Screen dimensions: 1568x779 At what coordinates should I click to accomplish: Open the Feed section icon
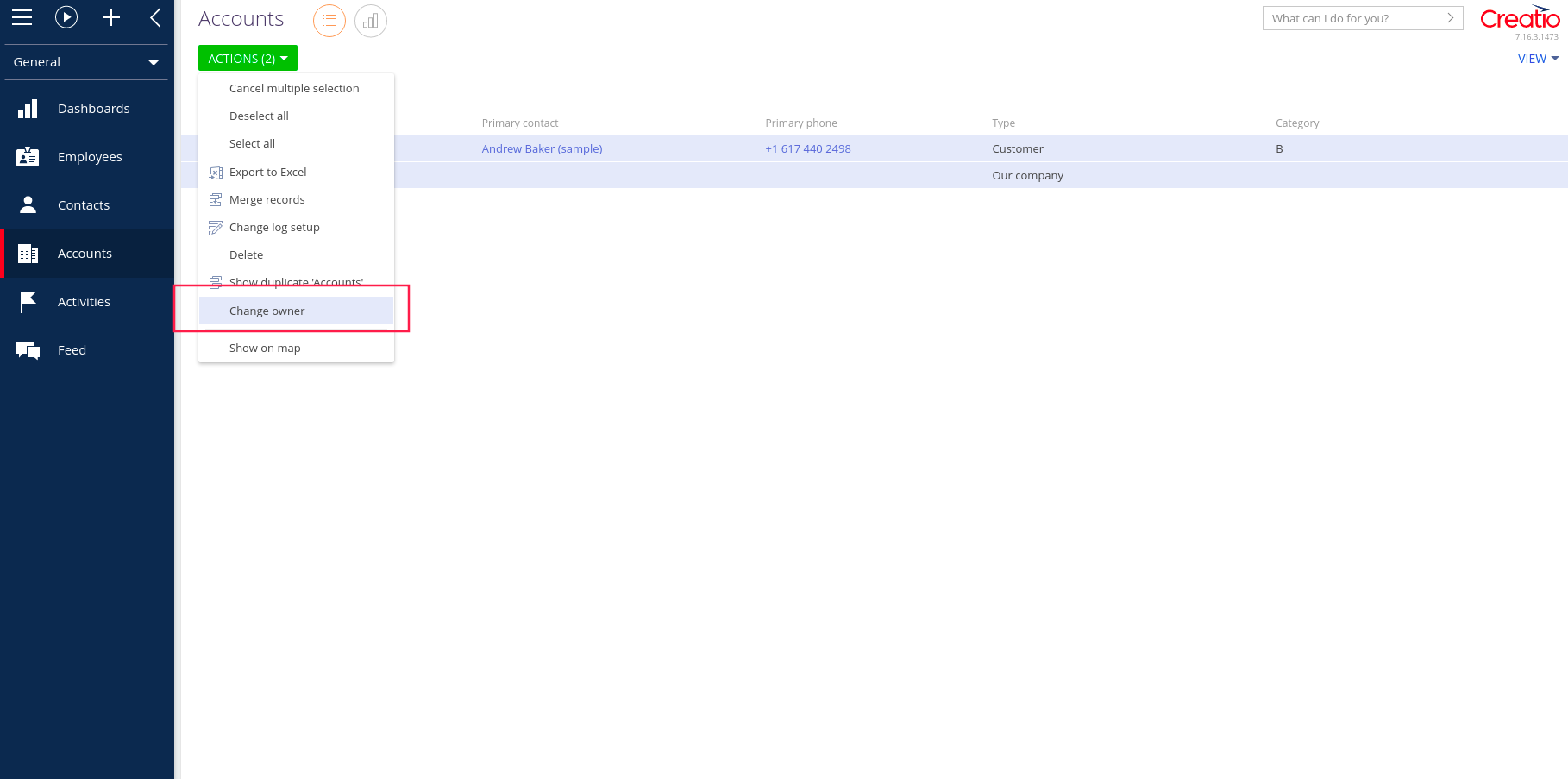click(x=28, y=349)
